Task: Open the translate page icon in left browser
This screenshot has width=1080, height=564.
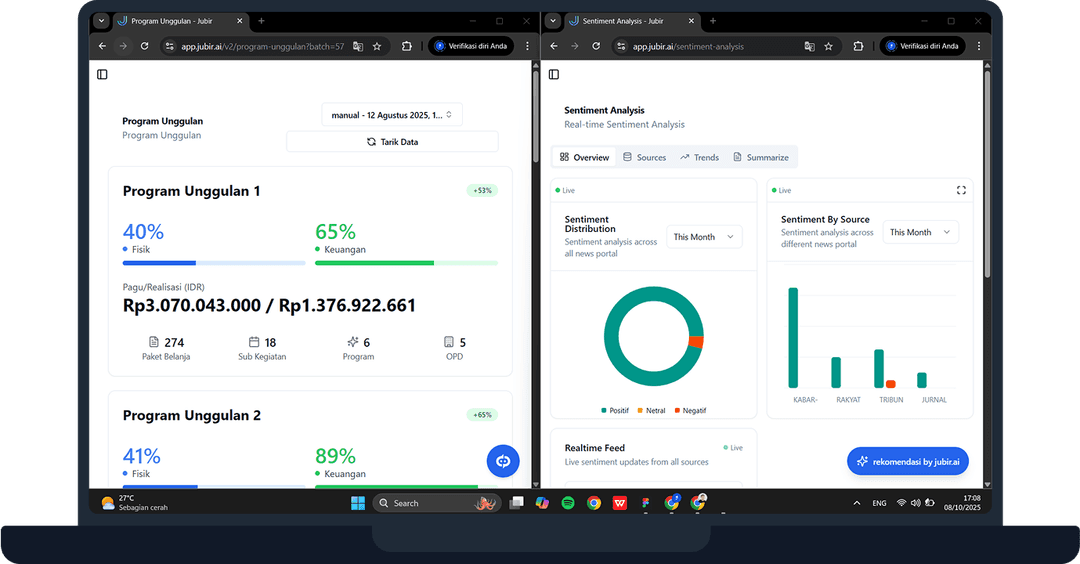Action: (356, 46)
